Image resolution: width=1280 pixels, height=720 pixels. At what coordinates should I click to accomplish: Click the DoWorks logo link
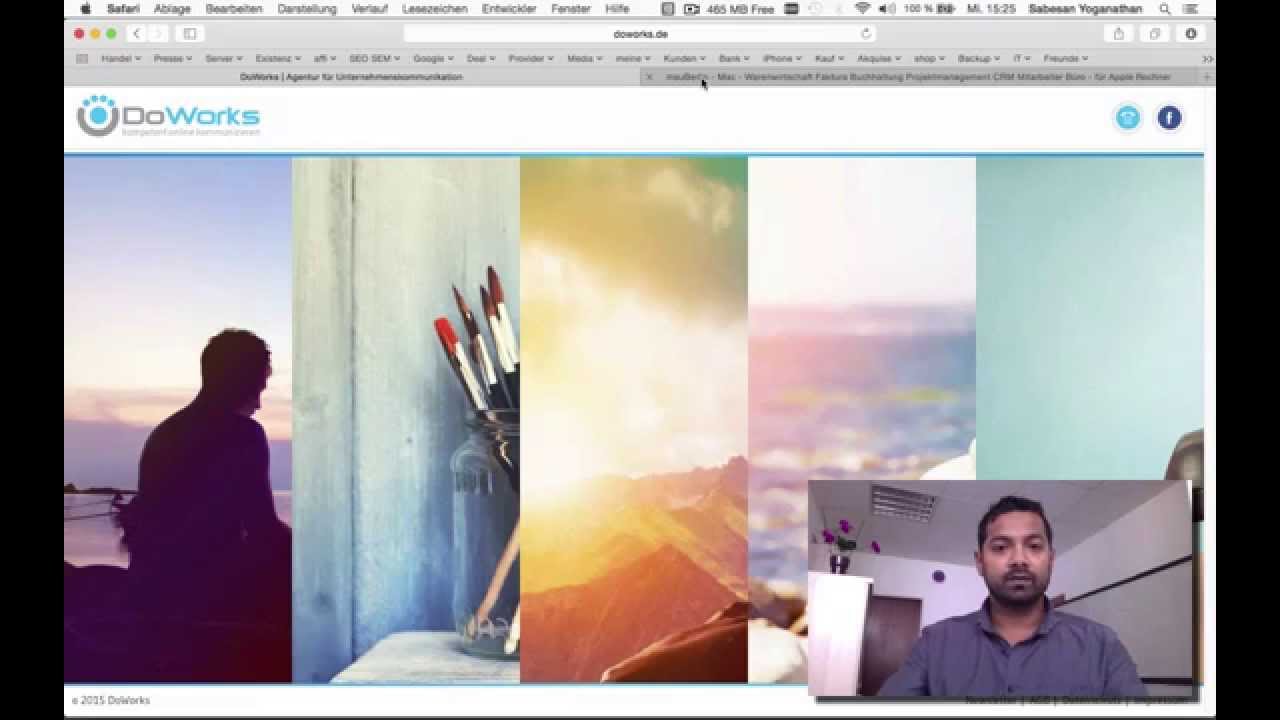coord(168,117)
